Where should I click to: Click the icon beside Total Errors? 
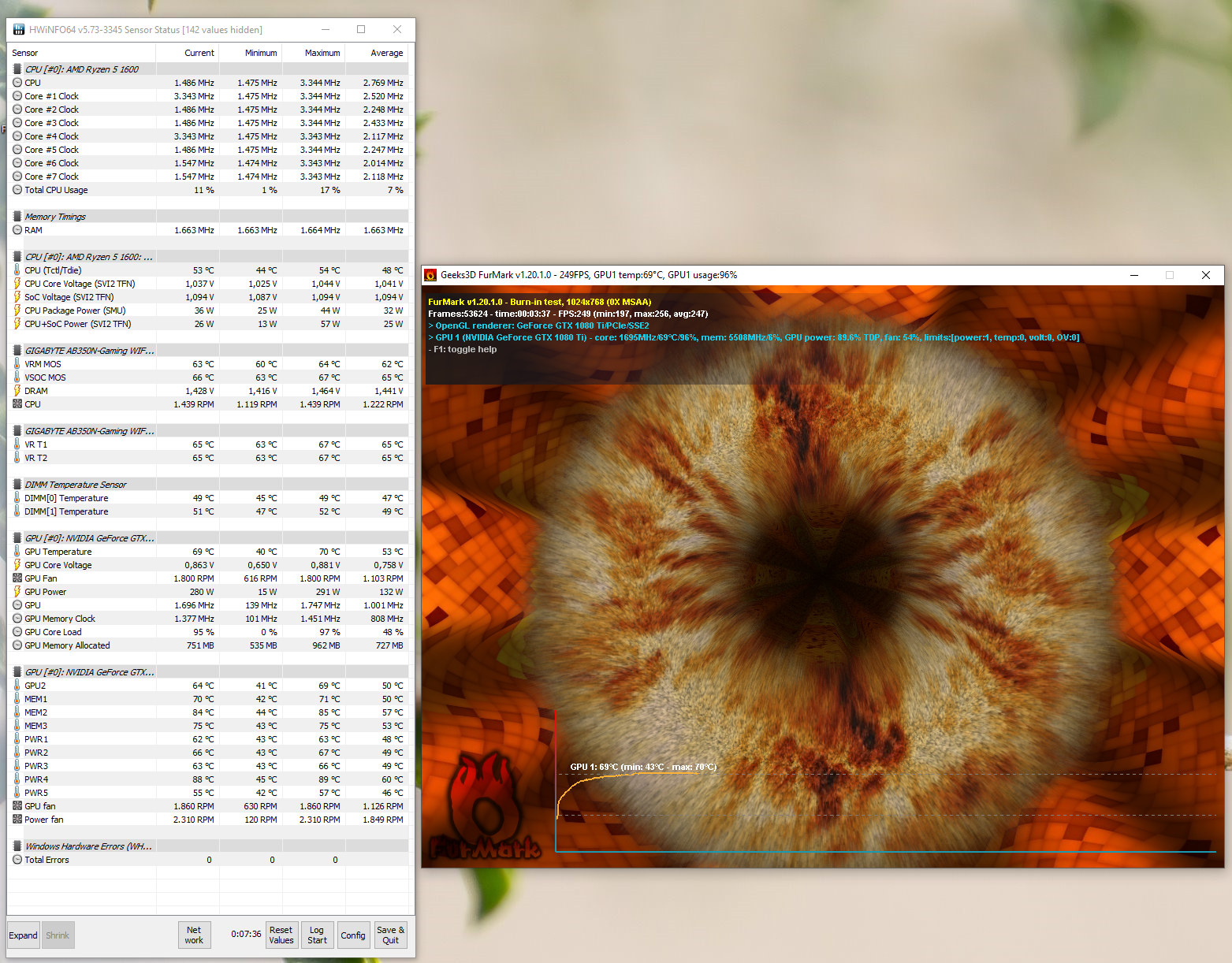pyautogui.click(x=17, y=860)
